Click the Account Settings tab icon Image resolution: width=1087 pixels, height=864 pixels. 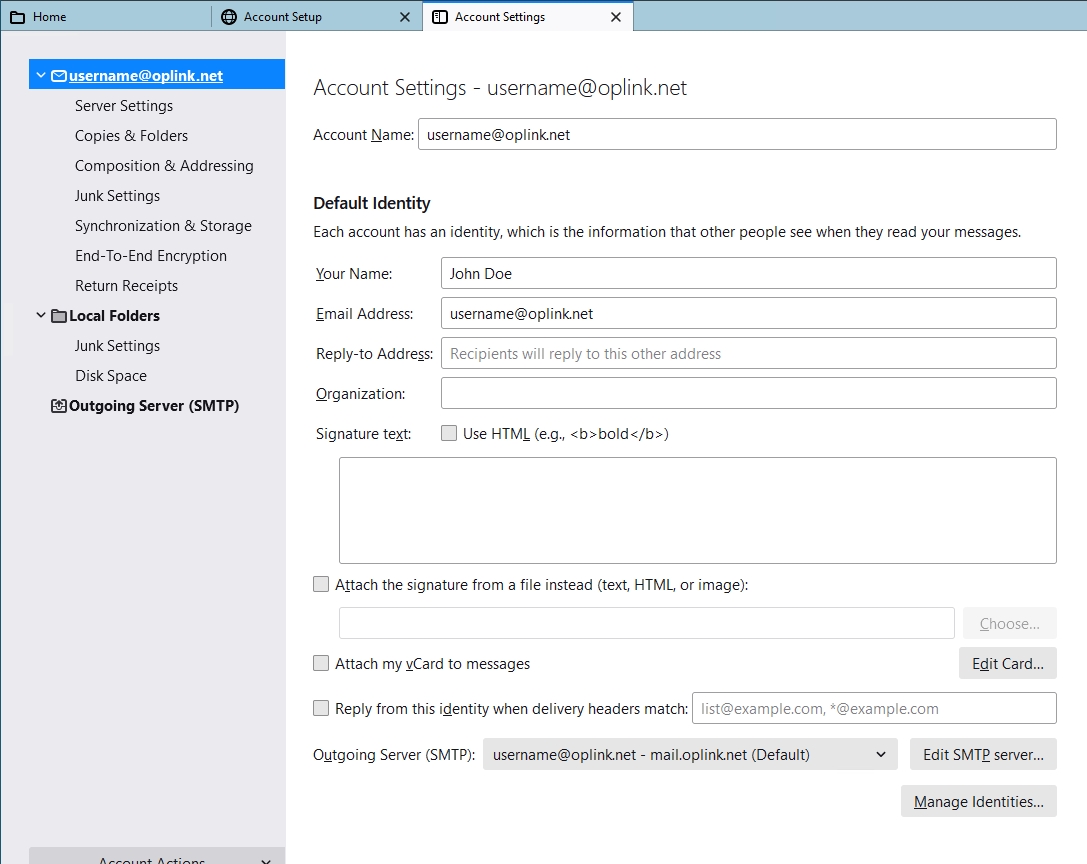[440, 17]
